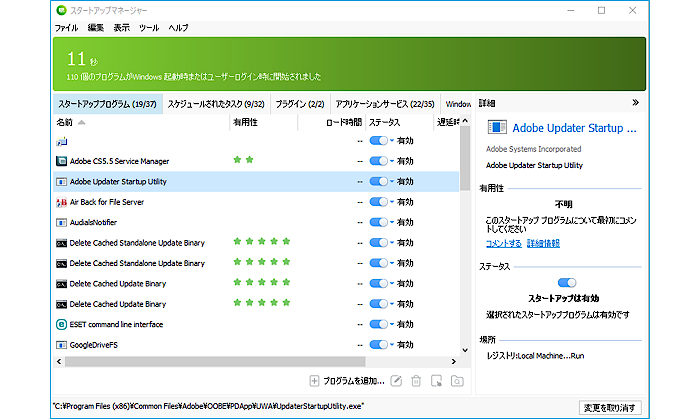Click Adobe Updater Startup title in details
The height and width of the screenshot is (419, 700).
(575, 128)
